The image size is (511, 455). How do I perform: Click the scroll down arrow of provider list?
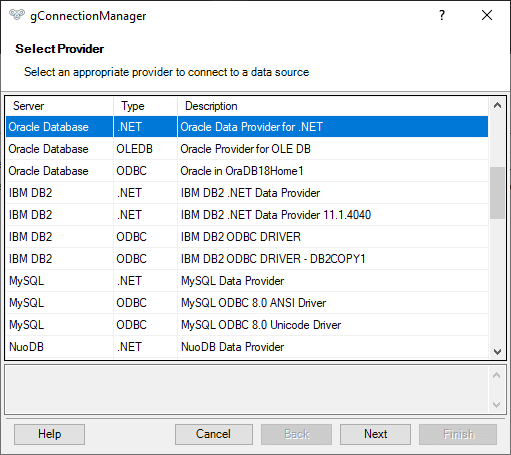coord(497,351)
